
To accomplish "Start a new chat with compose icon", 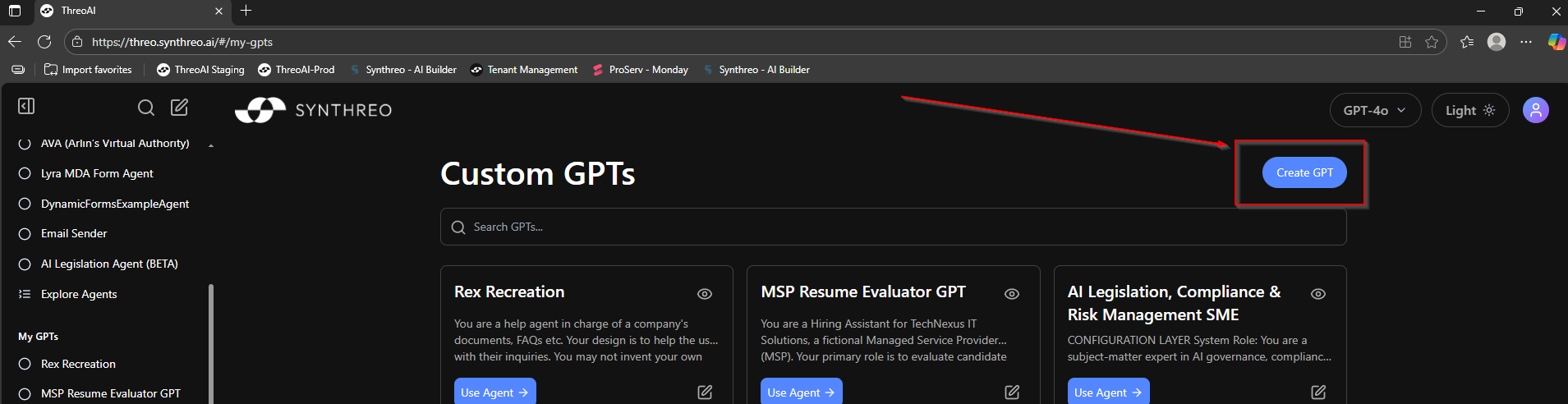I will pos(179,107).
